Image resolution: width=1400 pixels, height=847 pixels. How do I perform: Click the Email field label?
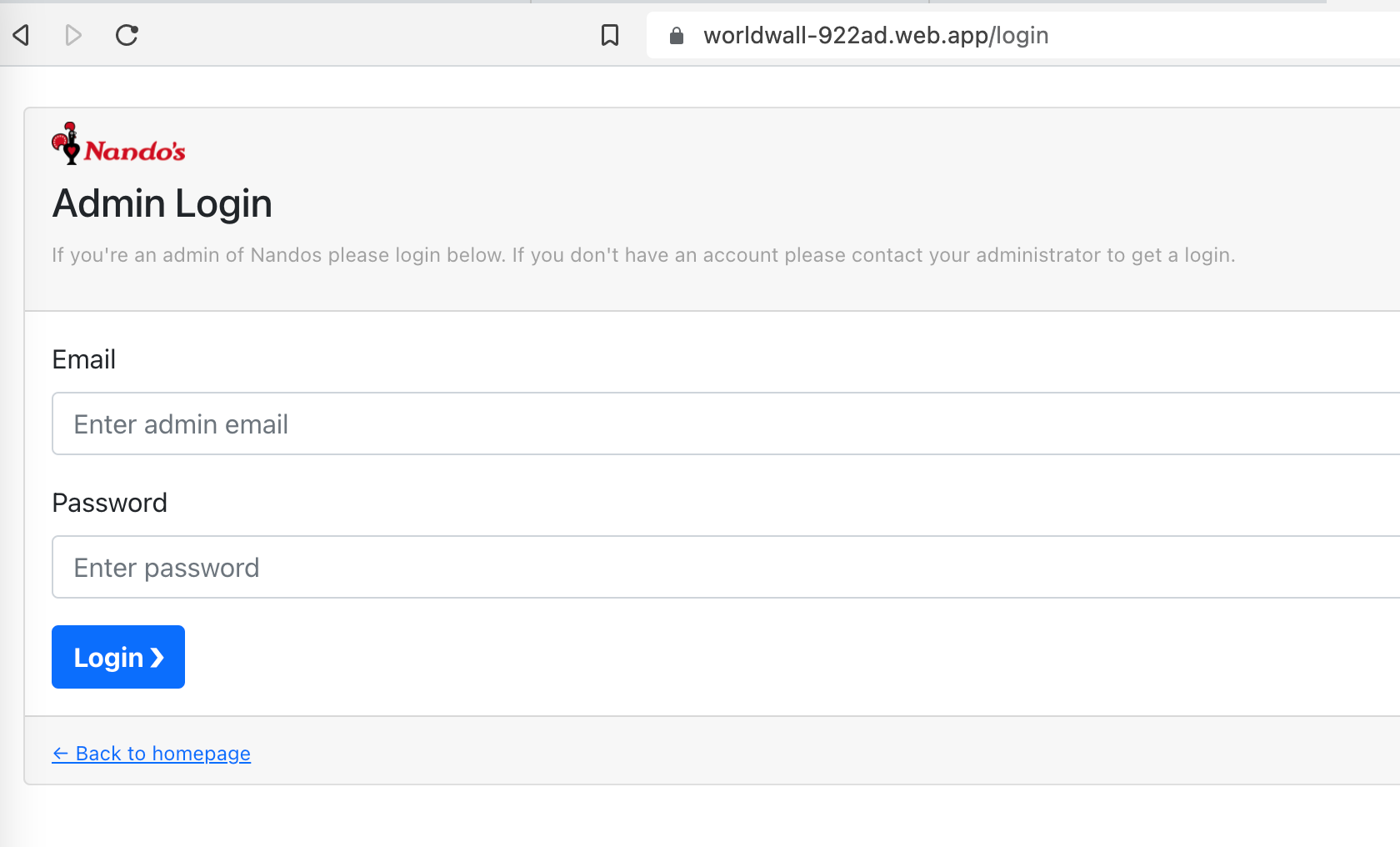tap(83, 359)
